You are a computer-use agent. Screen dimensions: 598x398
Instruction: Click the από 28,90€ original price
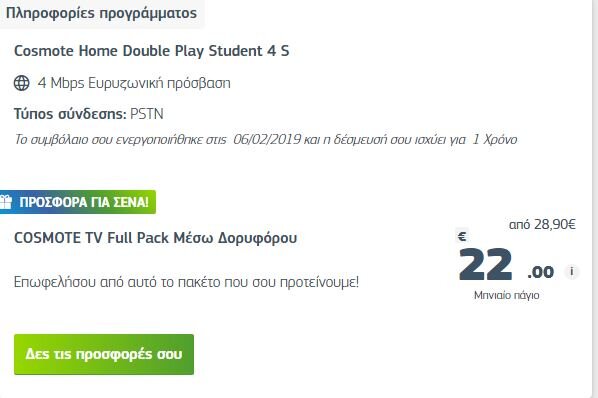click(542, 225)
